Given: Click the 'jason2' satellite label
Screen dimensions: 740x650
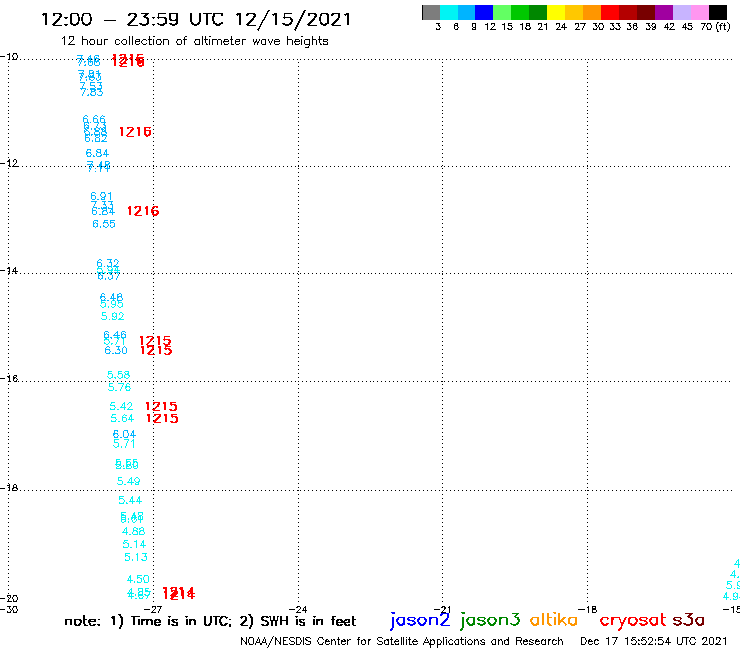Looking at the screenshot, I should (420, 620).
